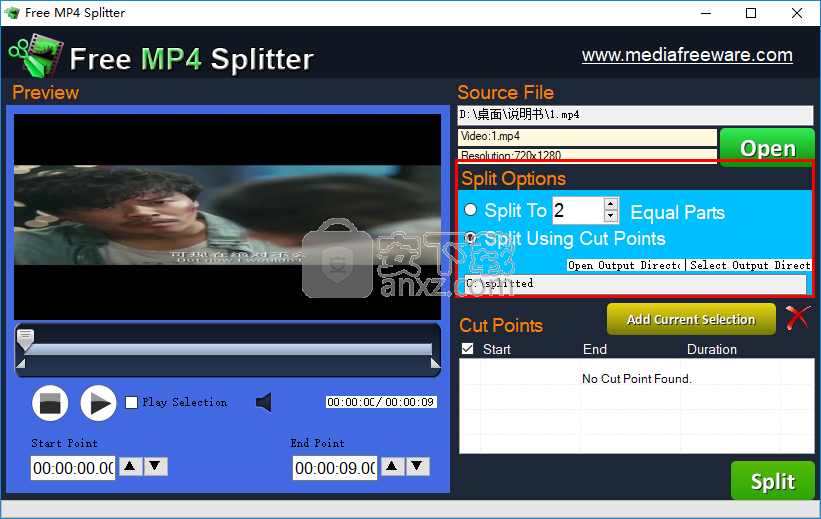Click the Play button
821x519 pixels.
pos(98,403)
